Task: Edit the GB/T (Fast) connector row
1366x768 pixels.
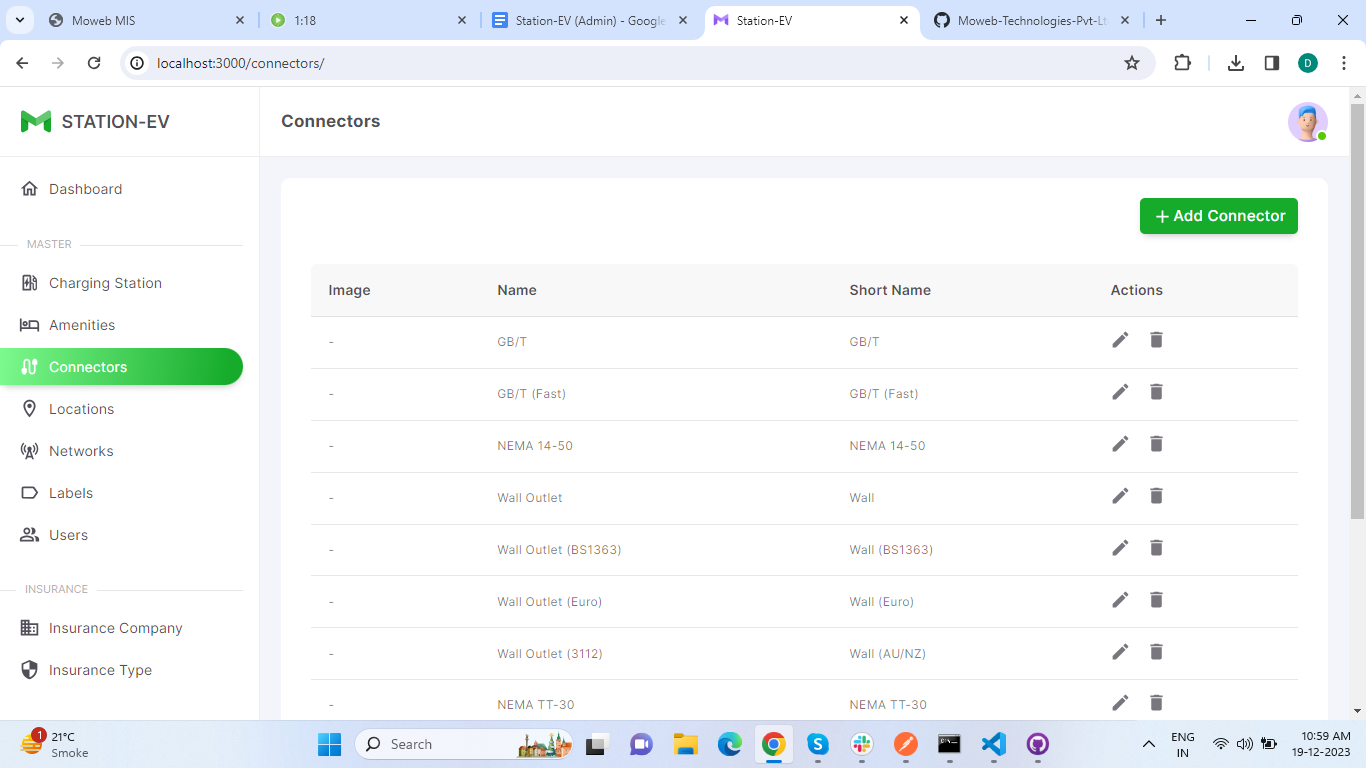Action: pos(1120,392)
